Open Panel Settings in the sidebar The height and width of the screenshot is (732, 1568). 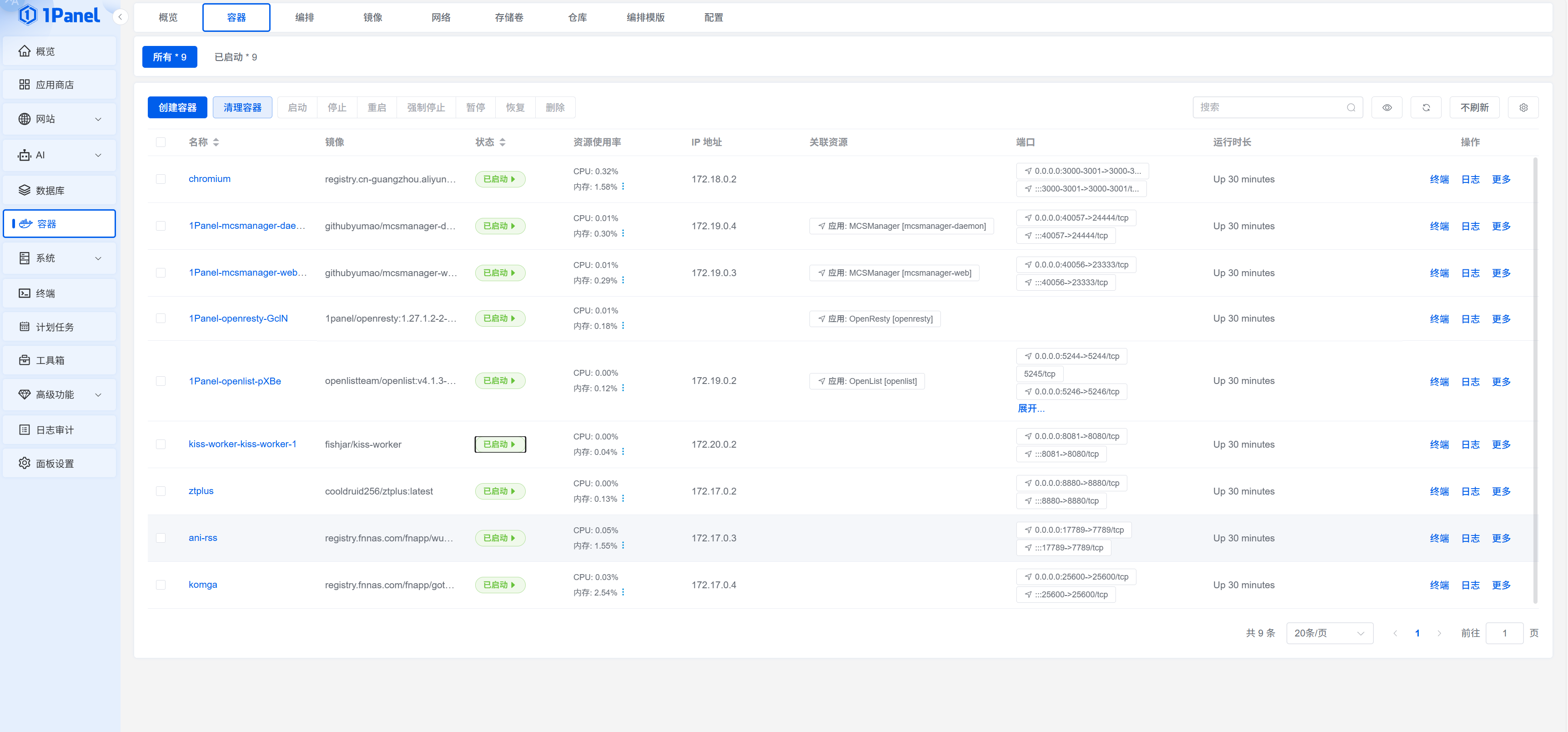pyautogui.click(x=55, y=464)
